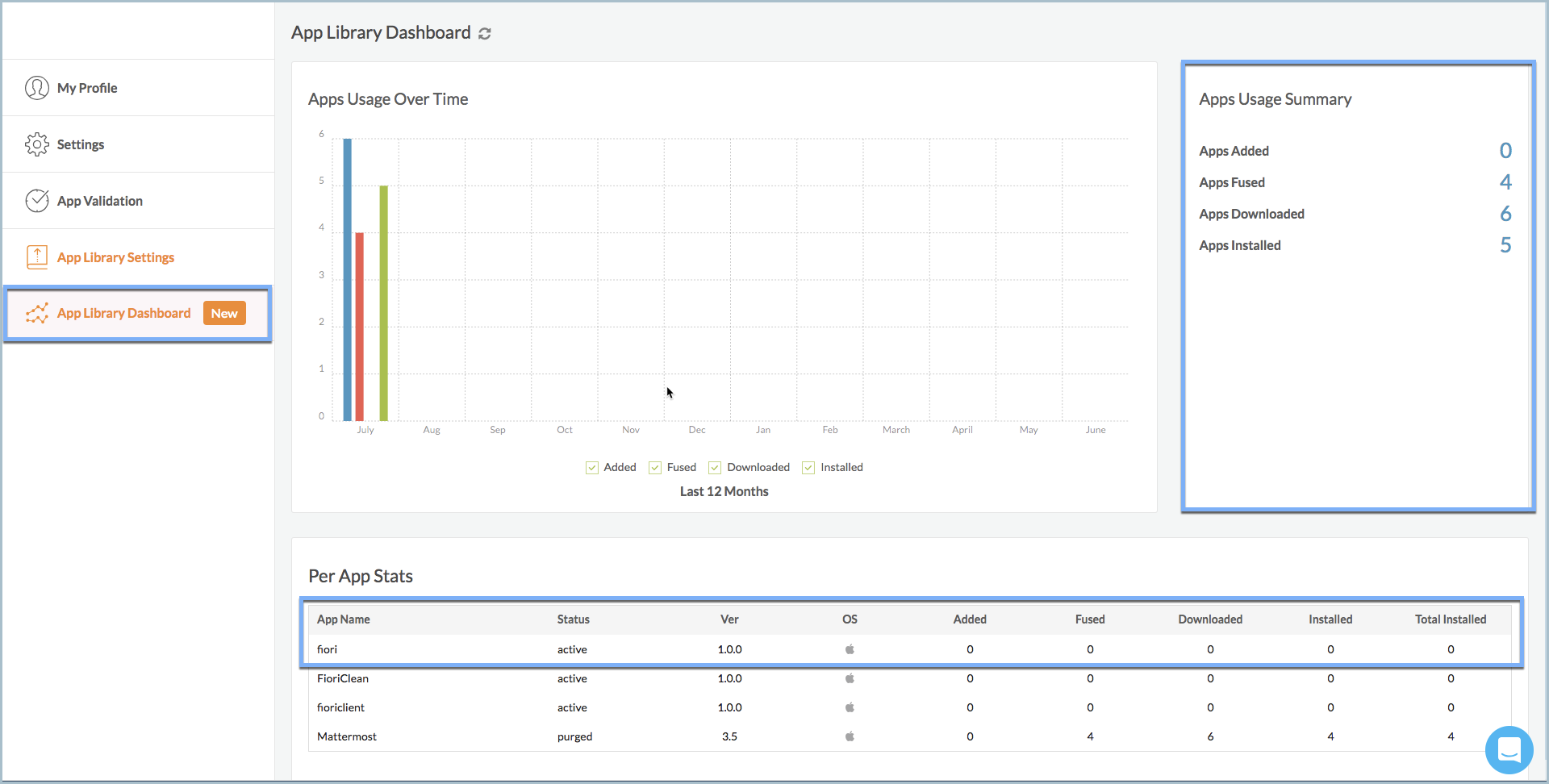Click the Apple OS icon in FioriClean row
The width and height of the screenshot is (1549, 784).
850,678
